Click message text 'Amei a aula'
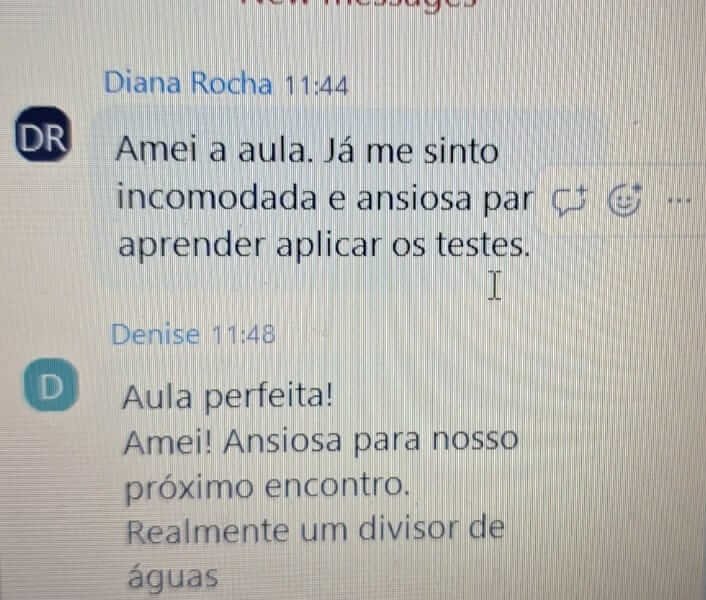706x600 pixels. point(214,150)
